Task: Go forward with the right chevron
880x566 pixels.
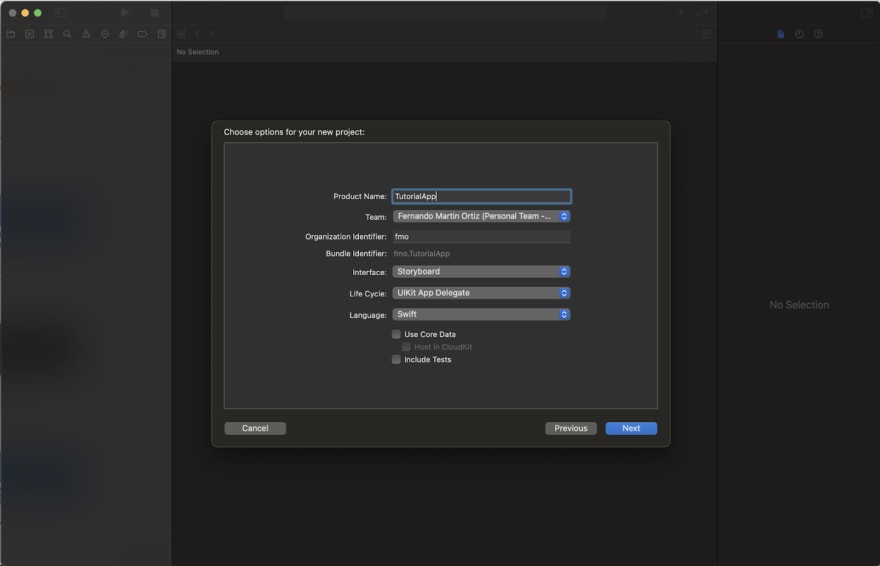Action: coord(212,34)
